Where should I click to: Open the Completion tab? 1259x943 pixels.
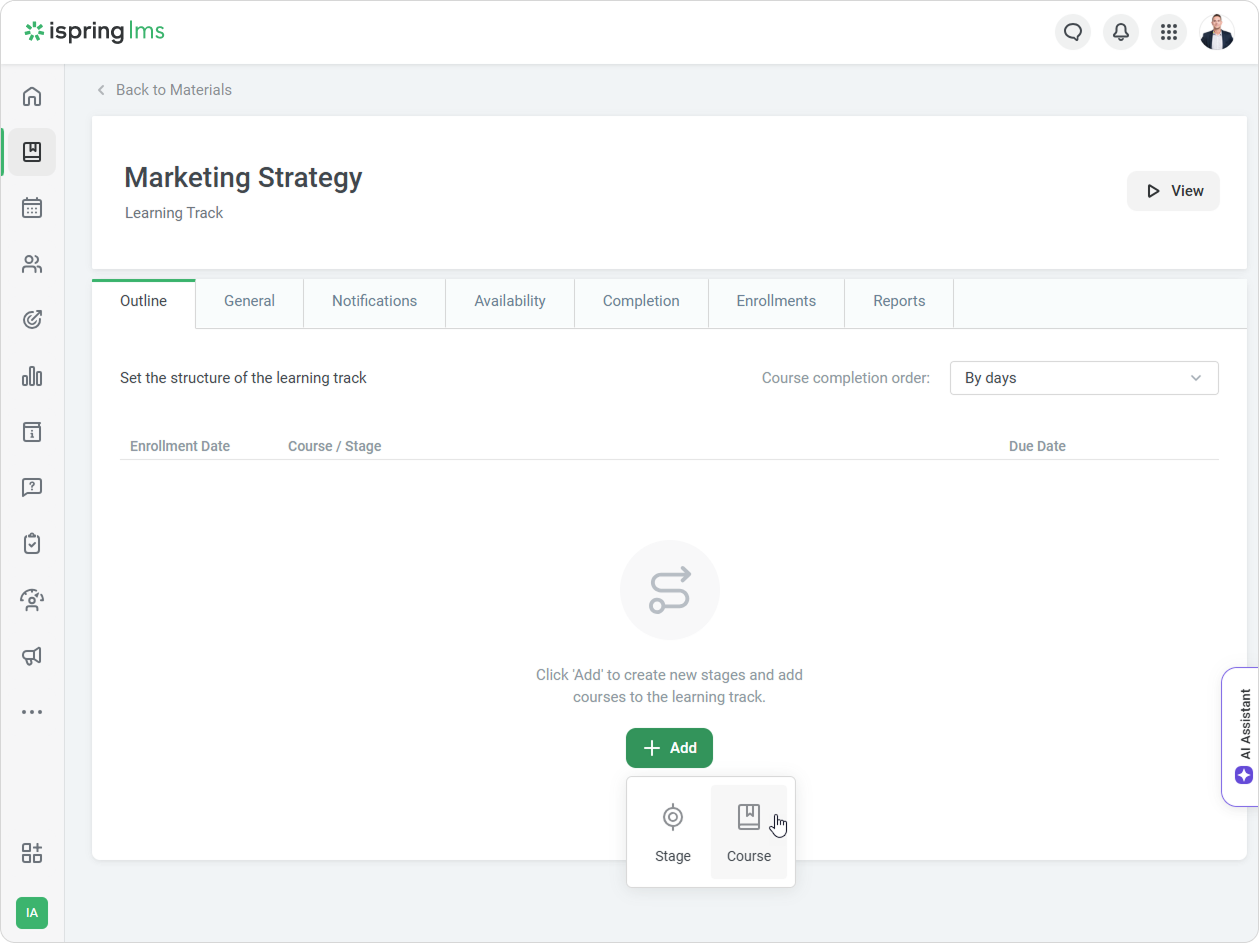point(641,301)
